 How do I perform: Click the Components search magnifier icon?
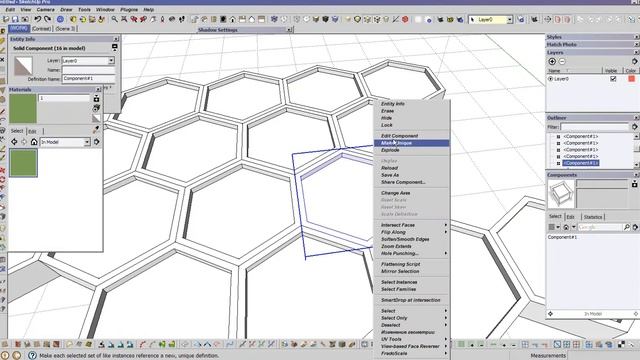[x=627, y=227]
